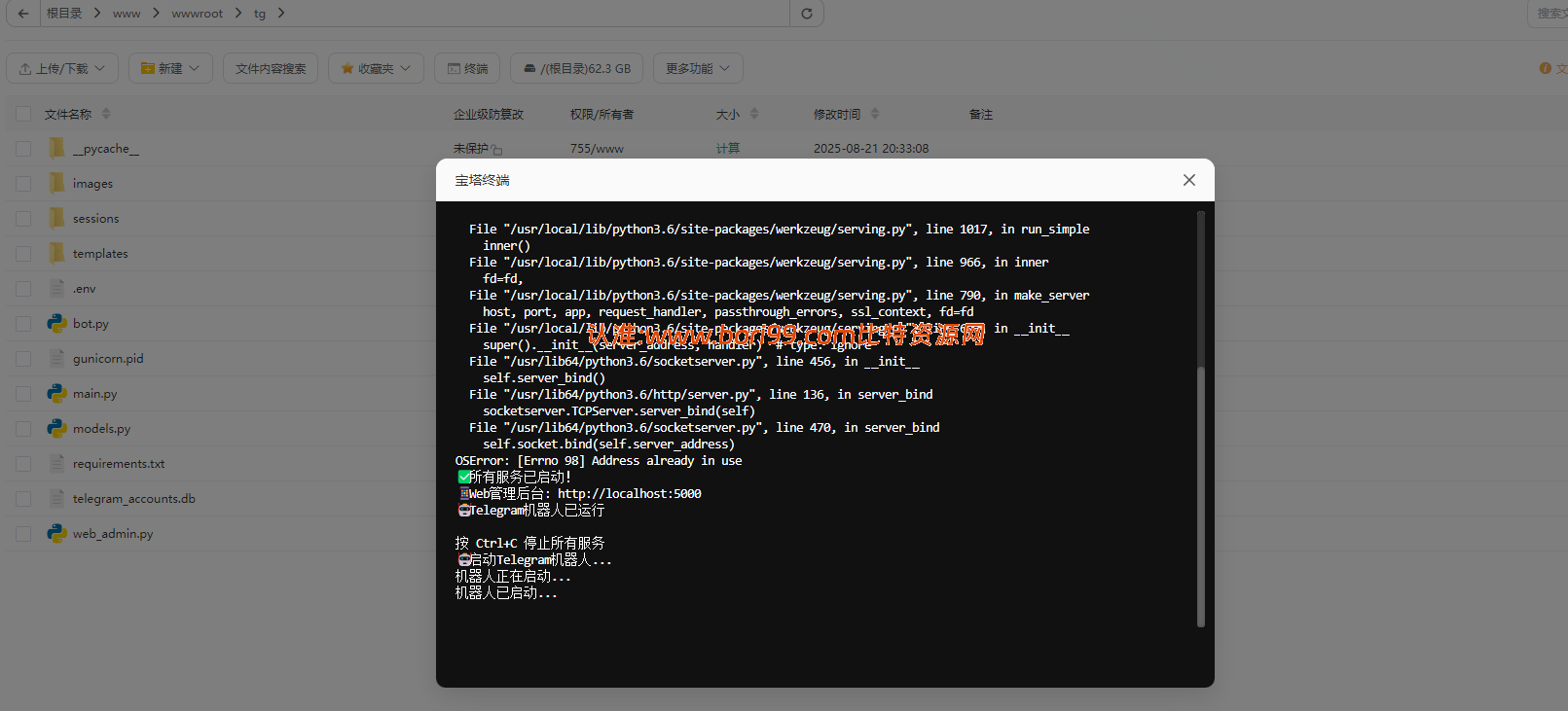Click the models.py Python icon
Image resolution: width=1568 pixels, height=711 pixels.
tap(56, 429)
